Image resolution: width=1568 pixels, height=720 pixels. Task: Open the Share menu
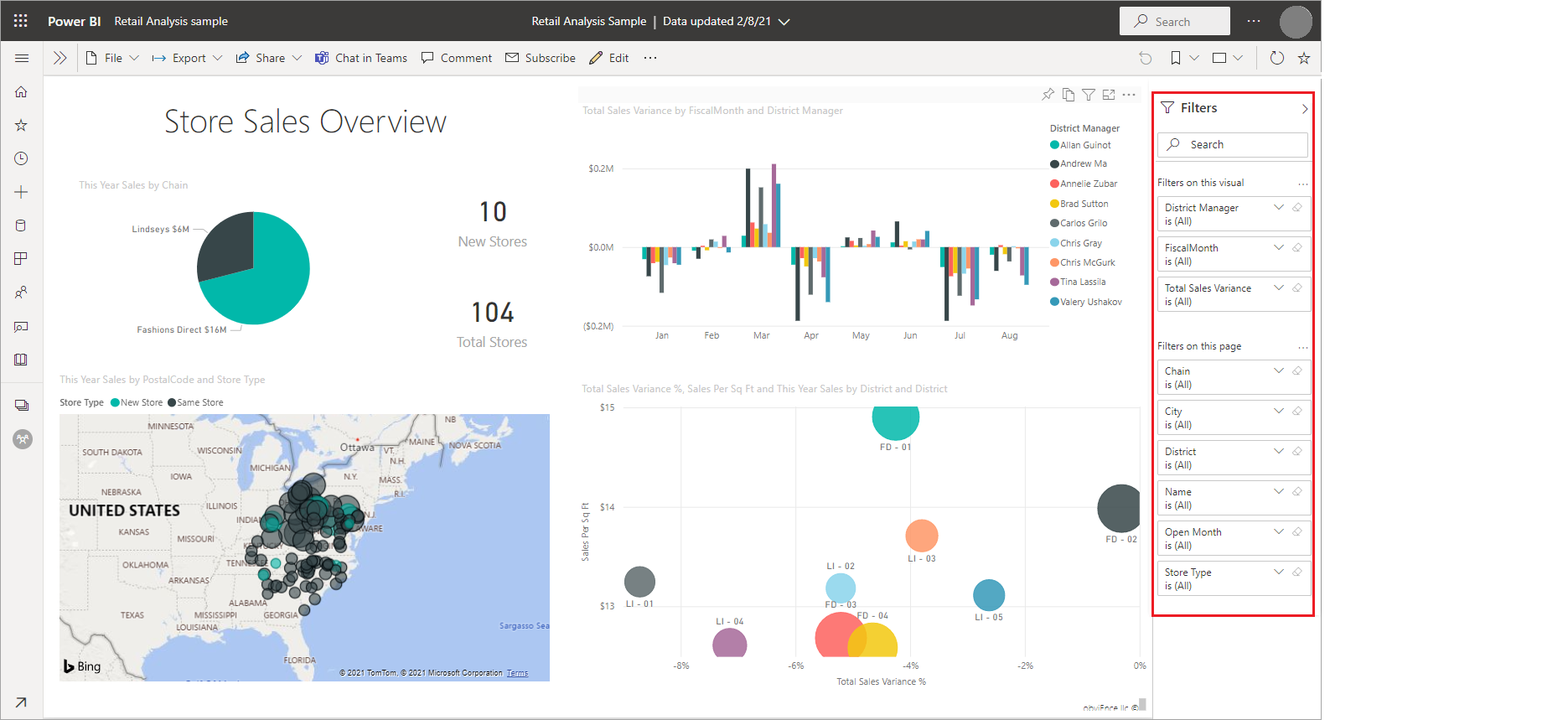tap(268, 58)
